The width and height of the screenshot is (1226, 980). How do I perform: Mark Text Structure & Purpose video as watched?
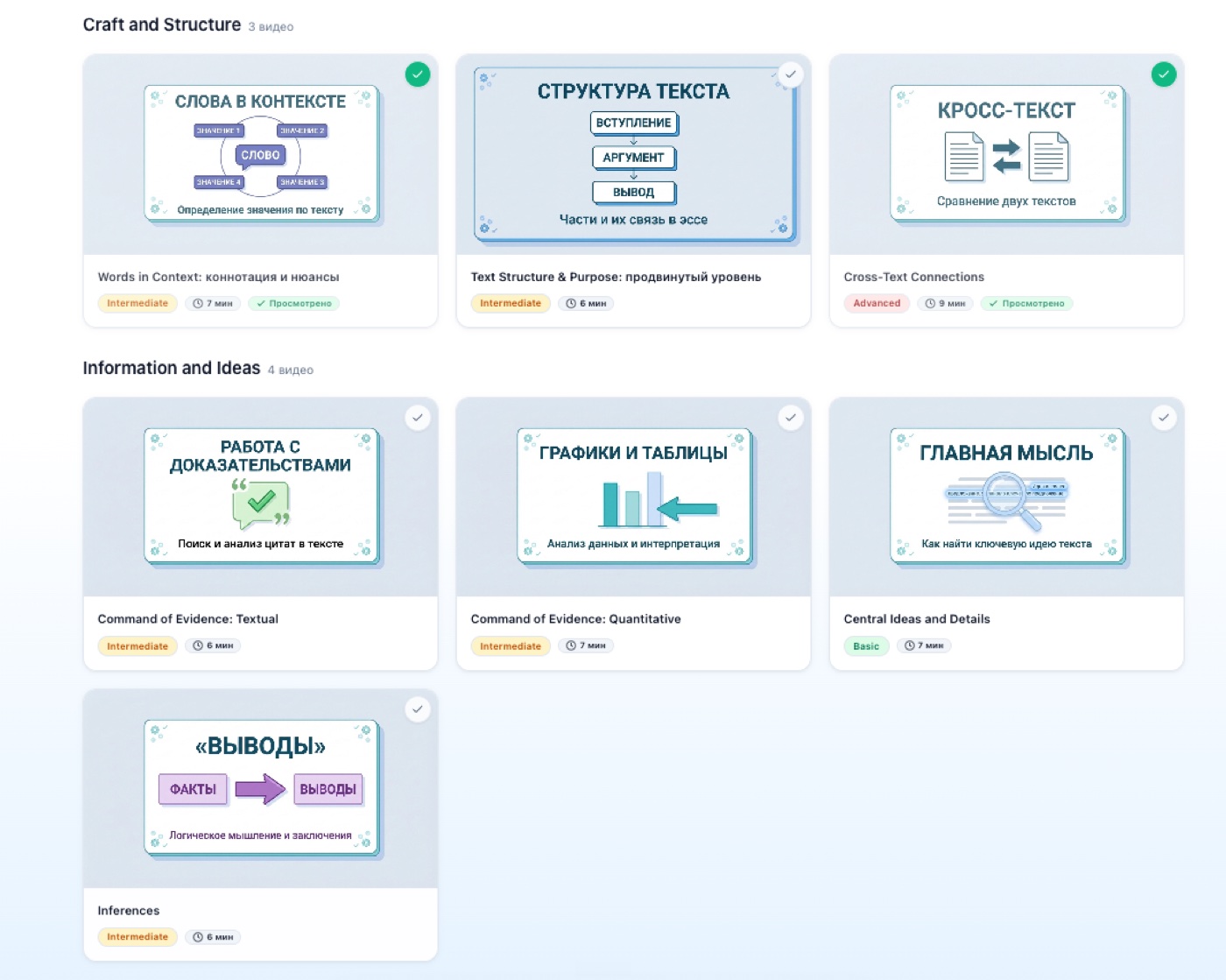tap(791, 74)
